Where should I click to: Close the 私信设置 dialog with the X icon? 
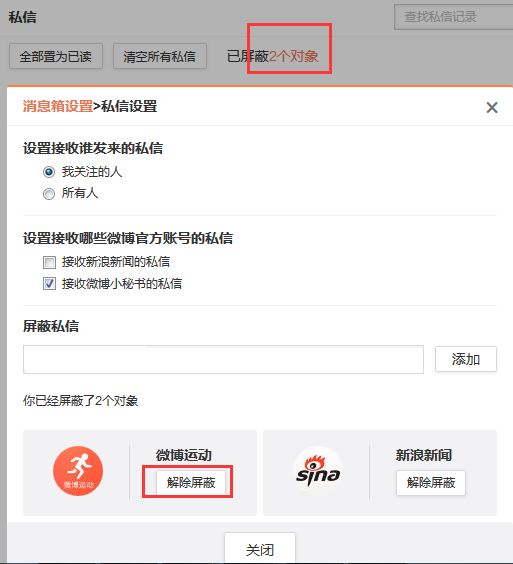(x=492, y=107)
